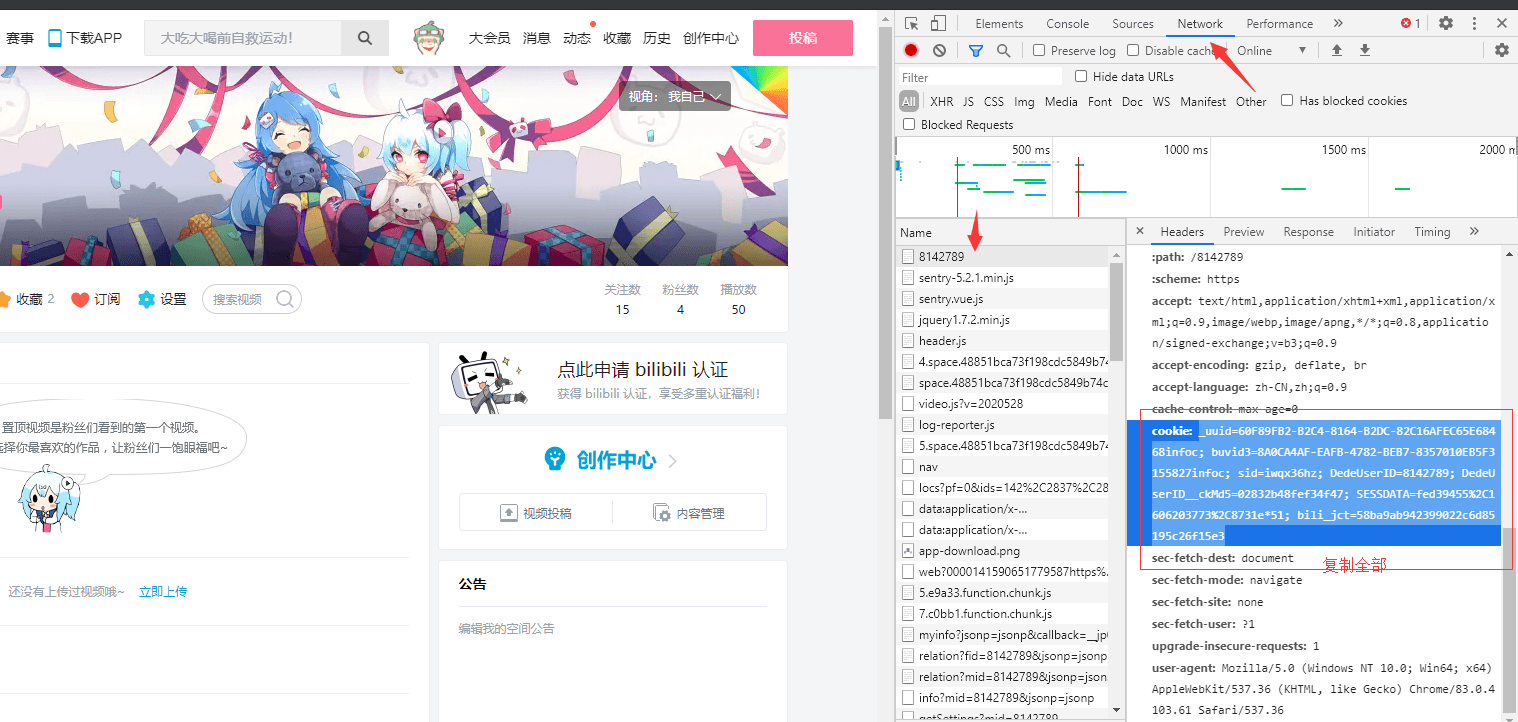This screenshot has width=1518, height=722.
Task: Click the red record network log button
Action: (911, 50)
